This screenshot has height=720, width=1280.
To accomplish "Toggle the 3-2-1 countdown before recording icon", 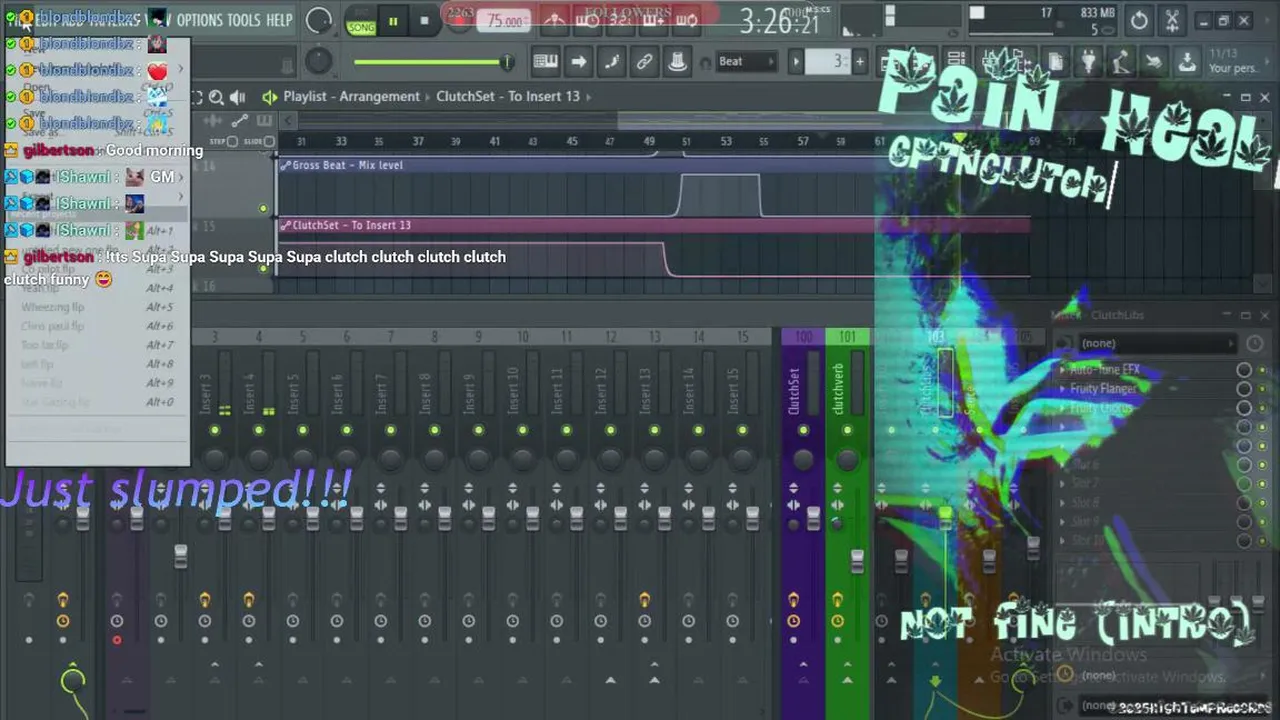I will (x=620, y=20).
